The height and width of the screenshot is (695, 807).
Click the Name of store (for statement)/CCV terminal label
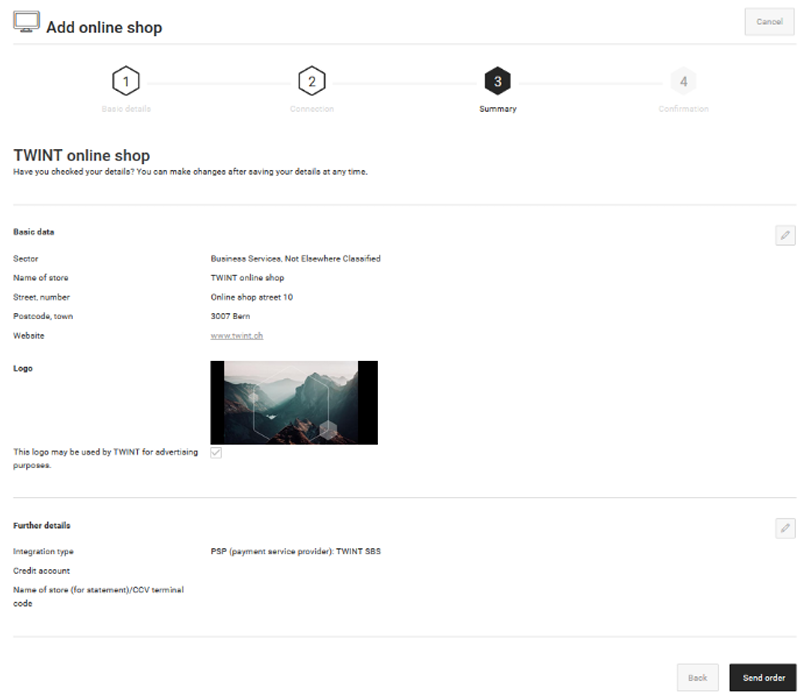pyautogui.click(x=98, y=597)
